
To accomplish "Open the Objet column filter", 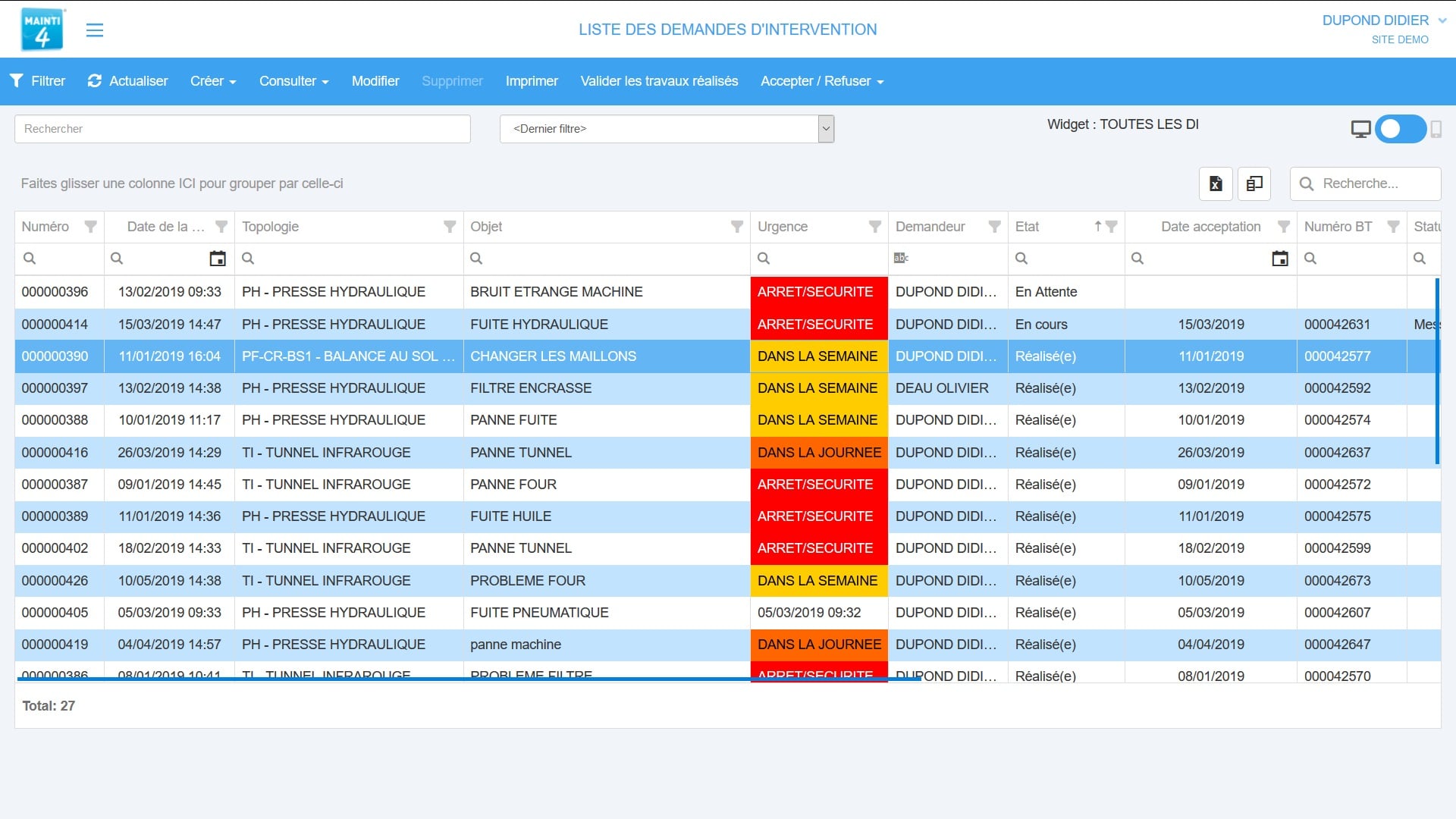I will 736,227.
